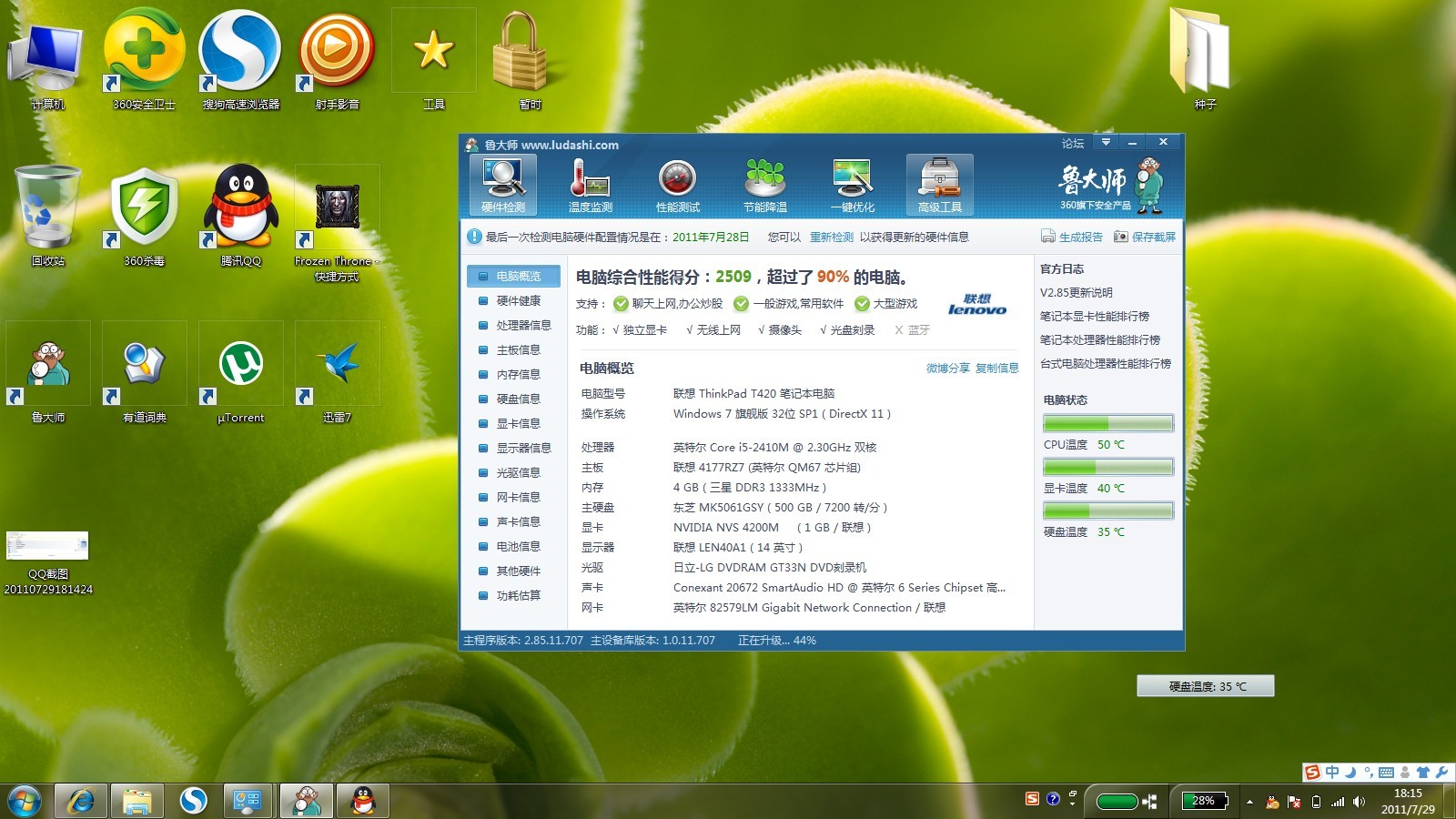Select the 其他硬件 sidebar tab
Image resolution: width=1456 pixels, height=819 pixels.
(x=513, y=571)
